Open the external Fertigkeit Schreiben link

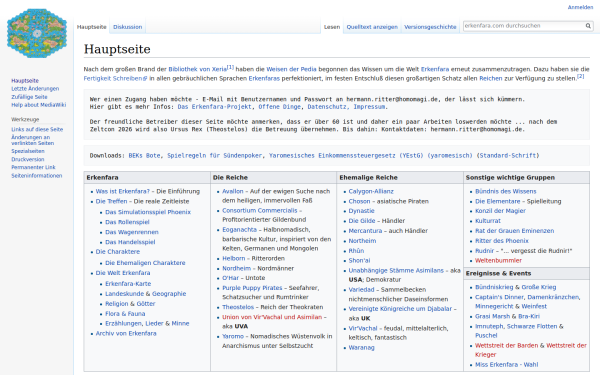(115, 78)
